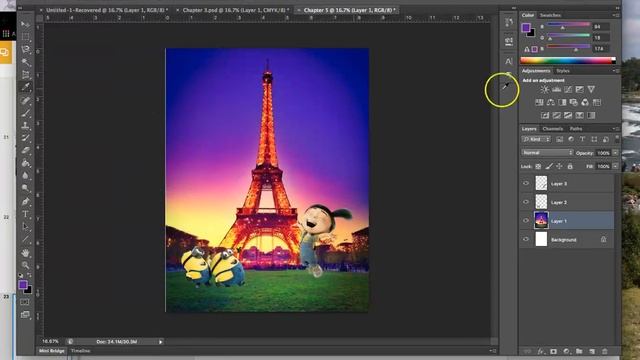Create a new layer icon
The image size is (640, 360).
592,351
